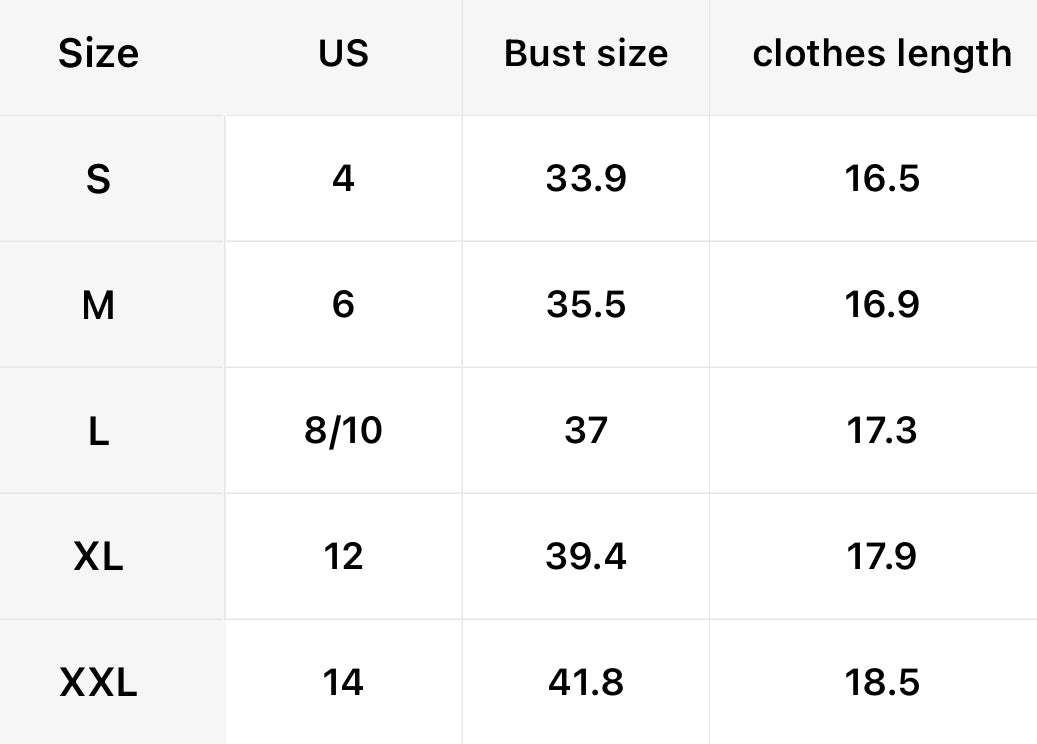The image size is (1037, 744).
Task: Select US size "8/10" cell
Action: pos(343,431)
